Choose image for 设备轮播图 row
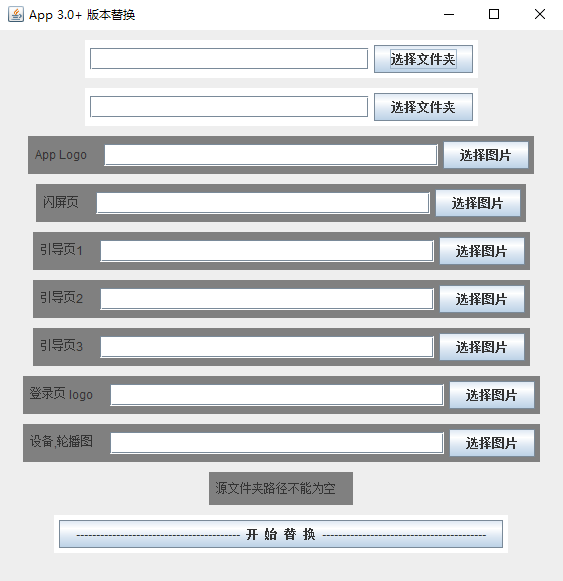This screenshot has width=563, height=581. point(492,443)
